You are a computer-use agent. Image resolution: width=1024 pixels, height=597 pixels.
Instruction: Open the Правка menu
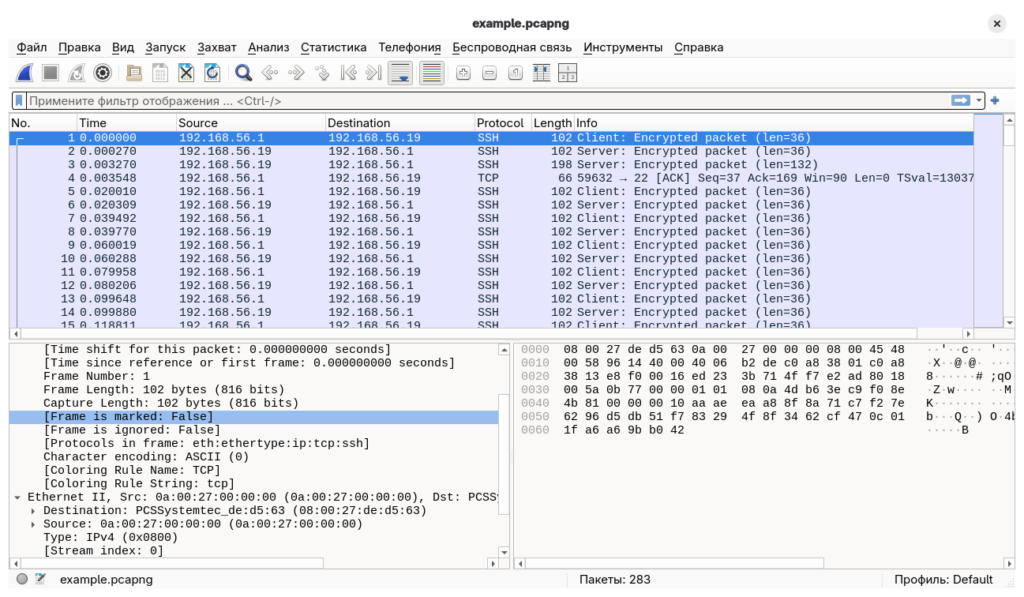tap(79, 47)
